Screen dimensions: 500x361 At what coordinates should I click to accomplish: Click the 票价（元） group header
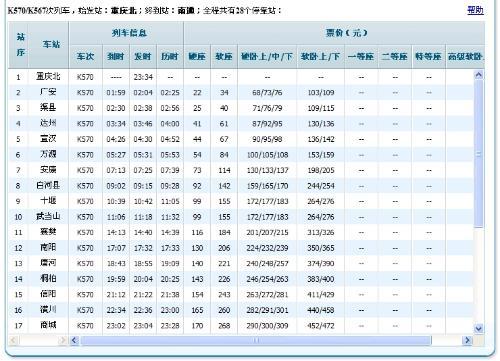pyautogui.click(x=347, y=33)
